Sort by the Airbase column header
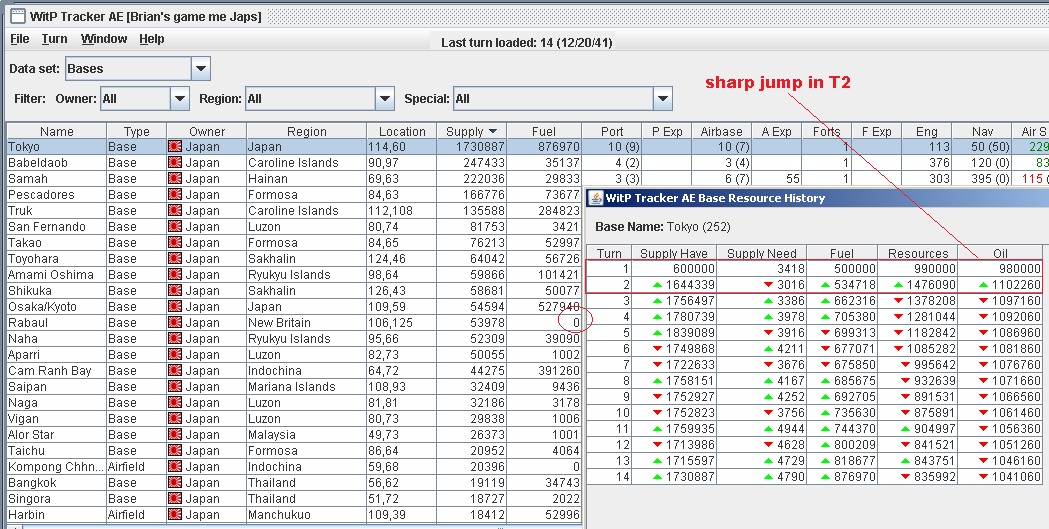Screen dimensions: 1049x529 pos(721,131)
